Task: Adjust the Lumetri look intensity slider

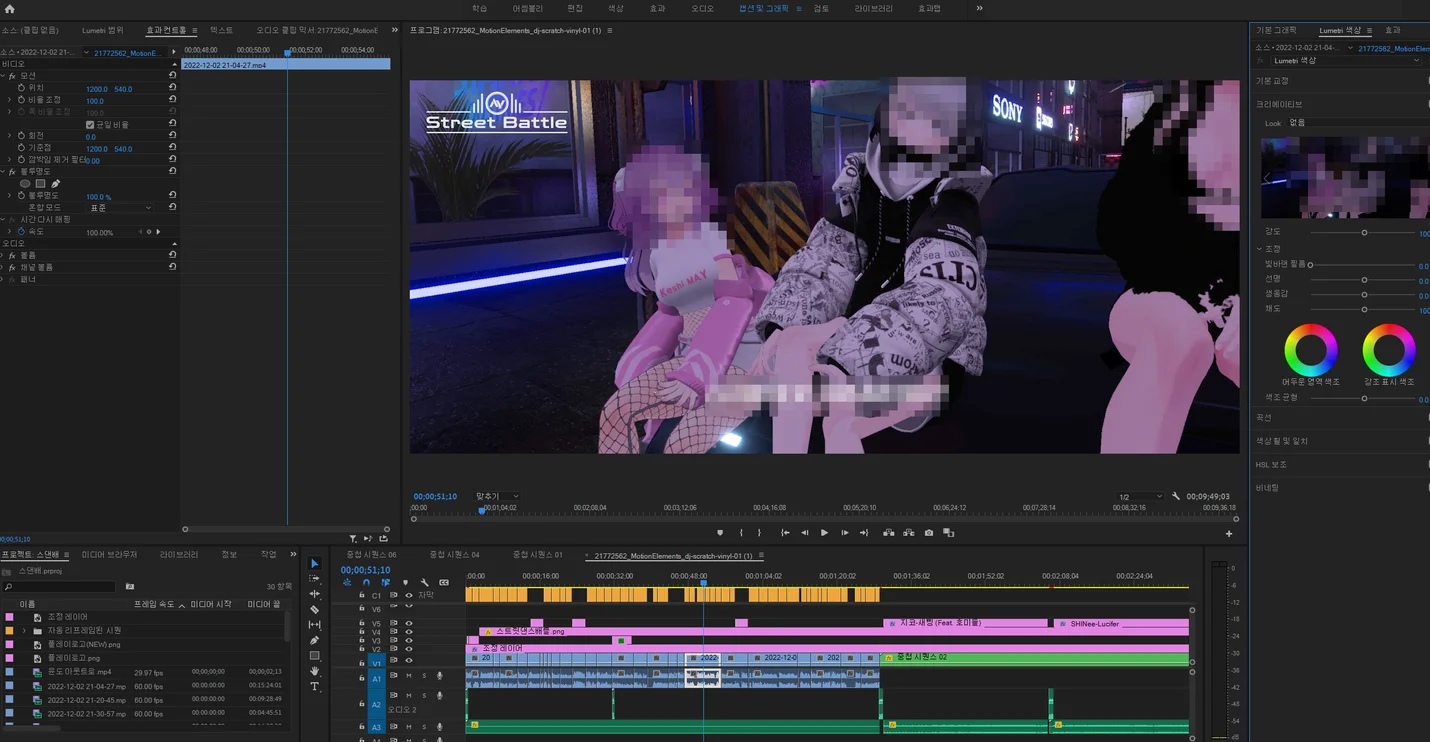Action: pos(1364,232)
